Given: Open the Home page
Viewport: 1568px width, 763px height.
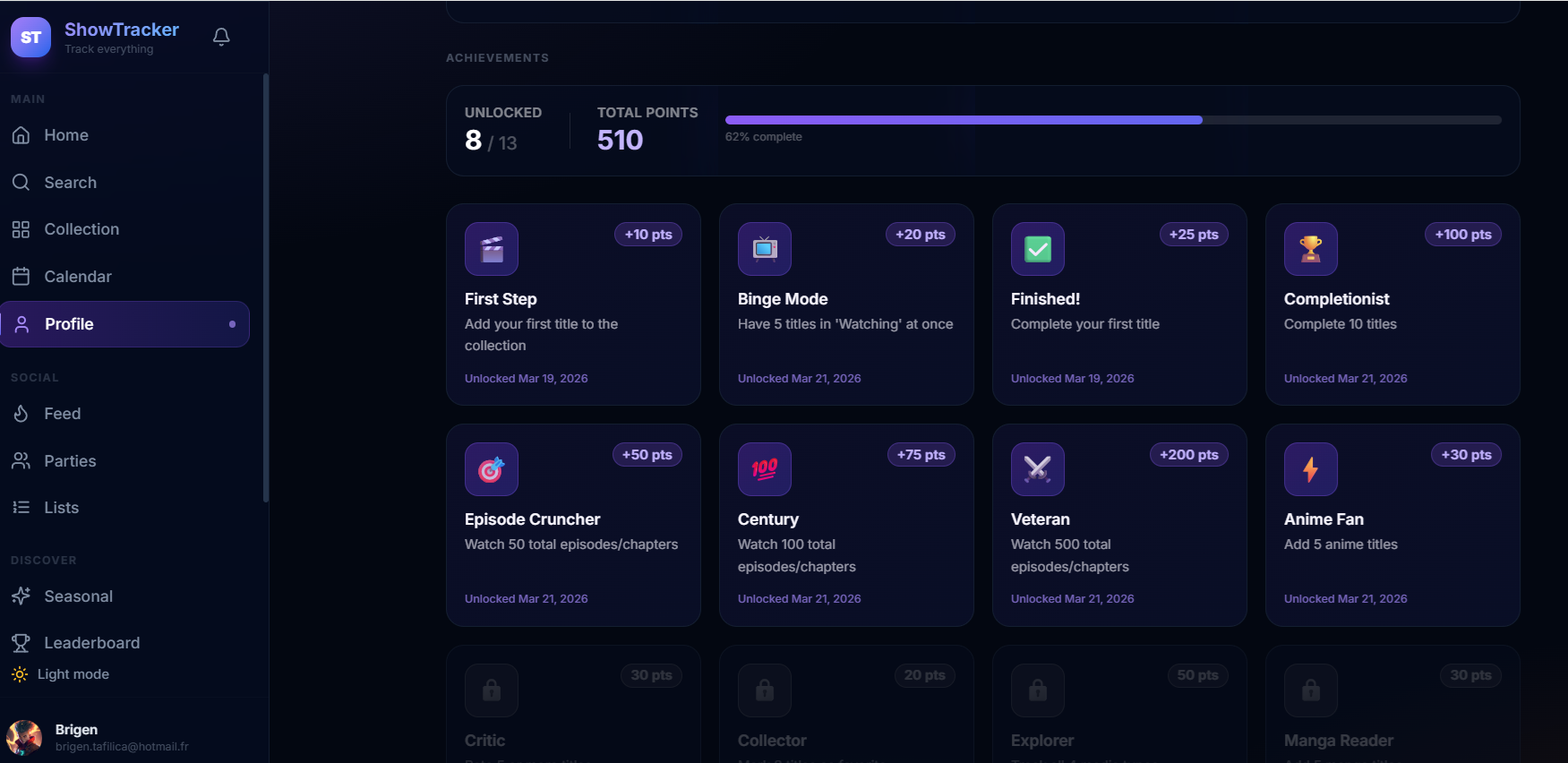Looking at the screenshot, I should [125, 135].
